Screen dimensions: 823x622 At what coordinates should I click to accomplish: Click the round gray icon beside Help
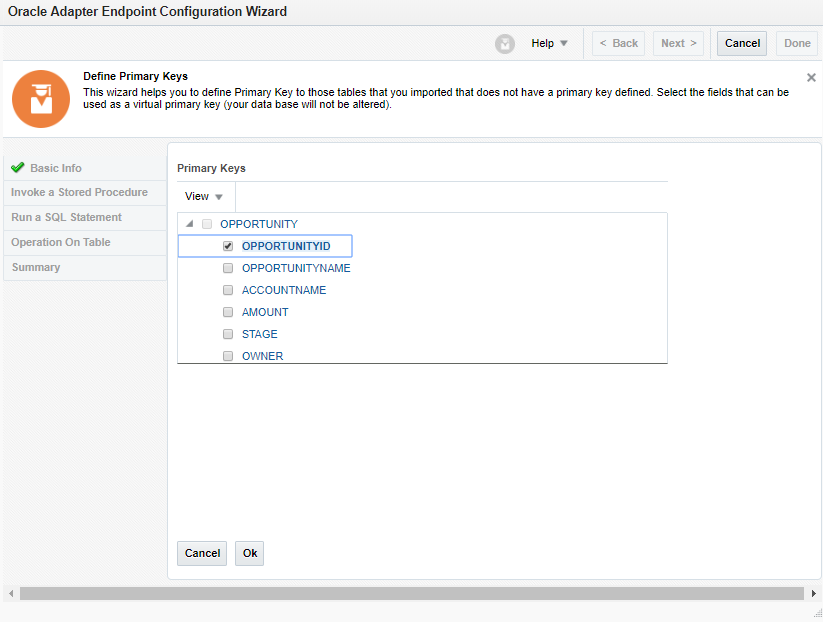click(505, 44)
